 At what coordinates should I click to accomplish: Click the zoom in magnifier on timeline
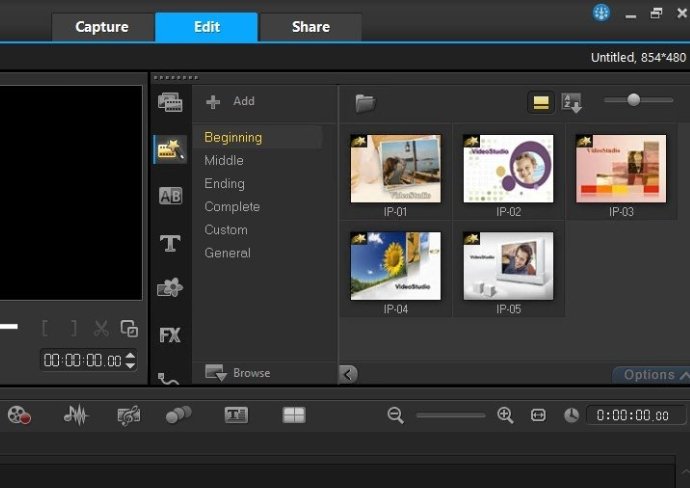click(505, 415)
